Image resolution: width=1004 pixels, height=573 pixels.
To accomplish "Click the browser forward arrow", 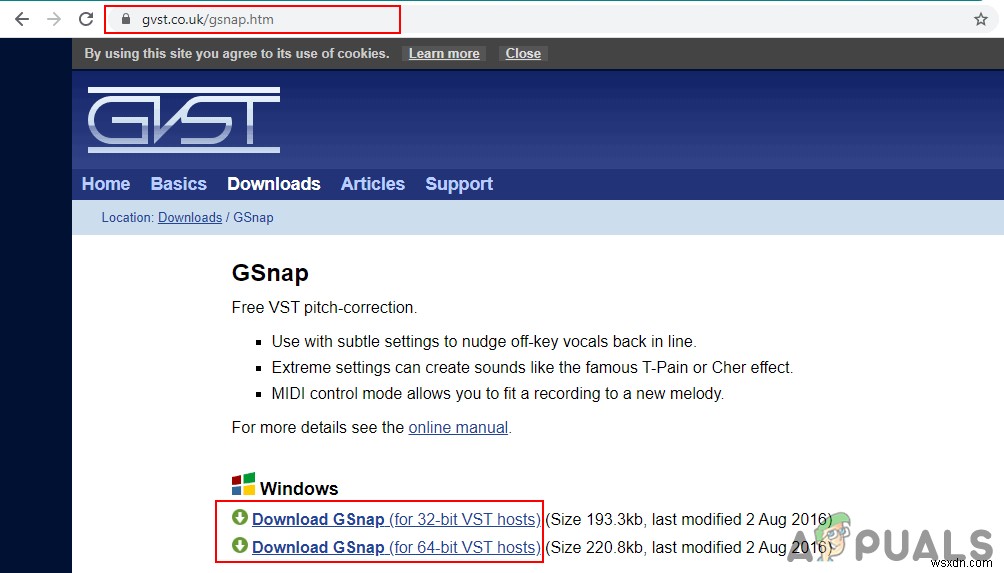I will click(54, 19).
